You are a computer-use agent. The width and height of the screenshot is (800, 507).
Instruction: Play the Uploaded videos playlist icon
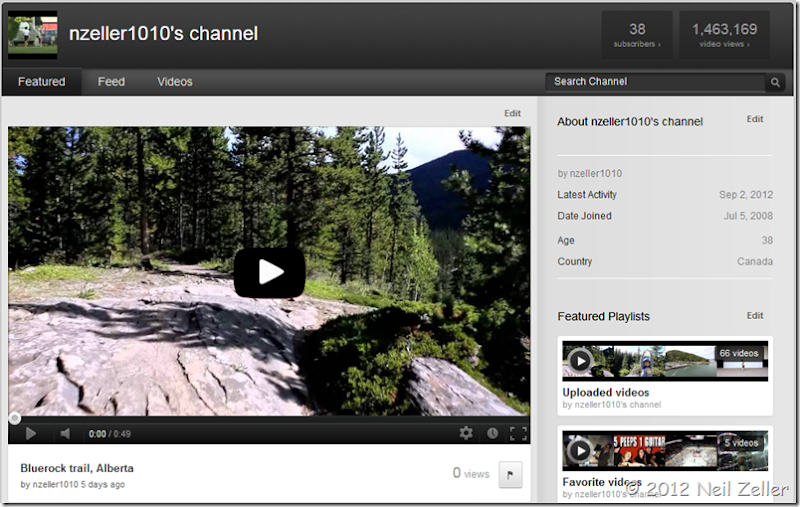click(580, 361)
